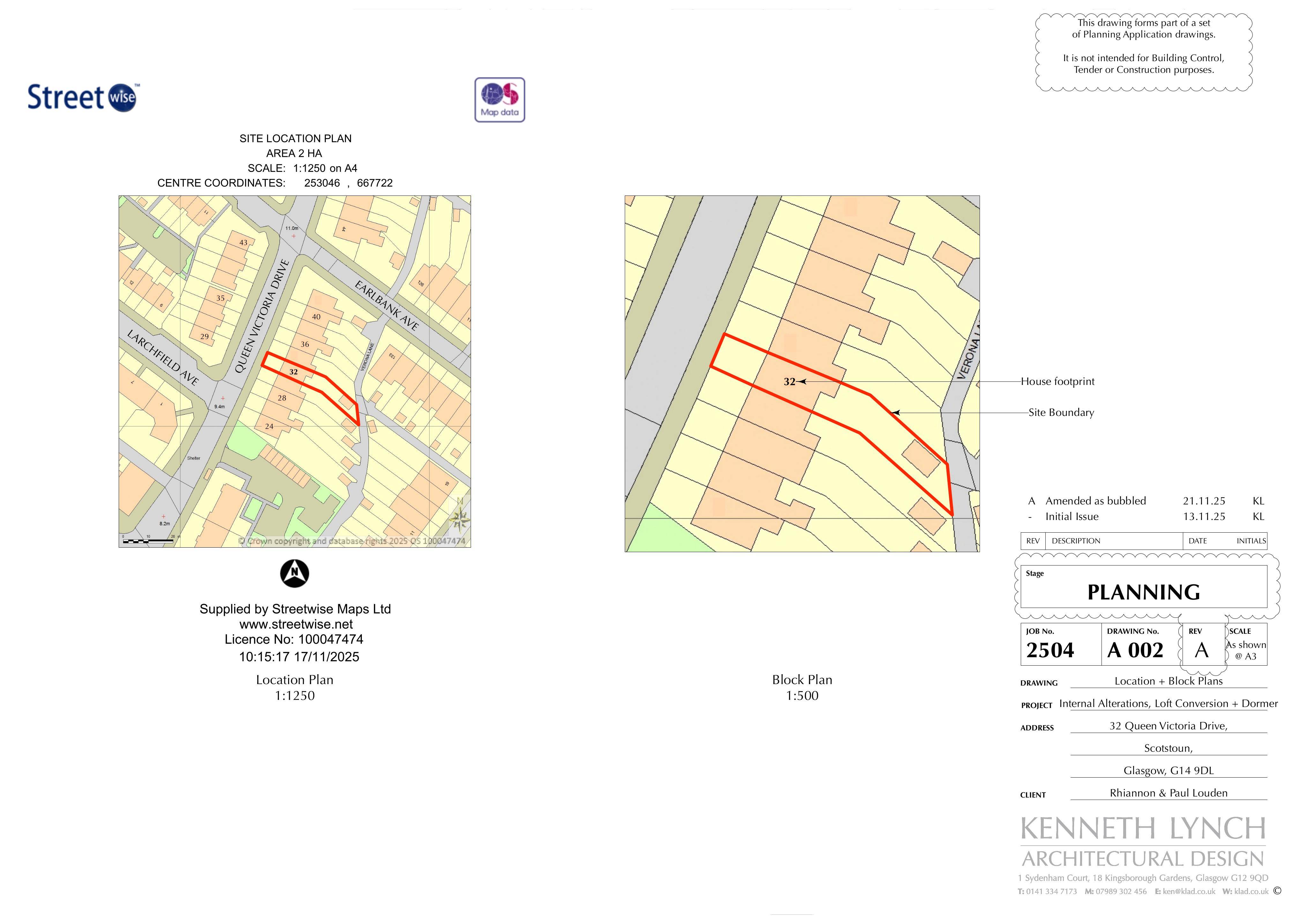Viewport: 1307px width, 924px height.
Task: Click the AREA 2 HA text
Action: 294,153
